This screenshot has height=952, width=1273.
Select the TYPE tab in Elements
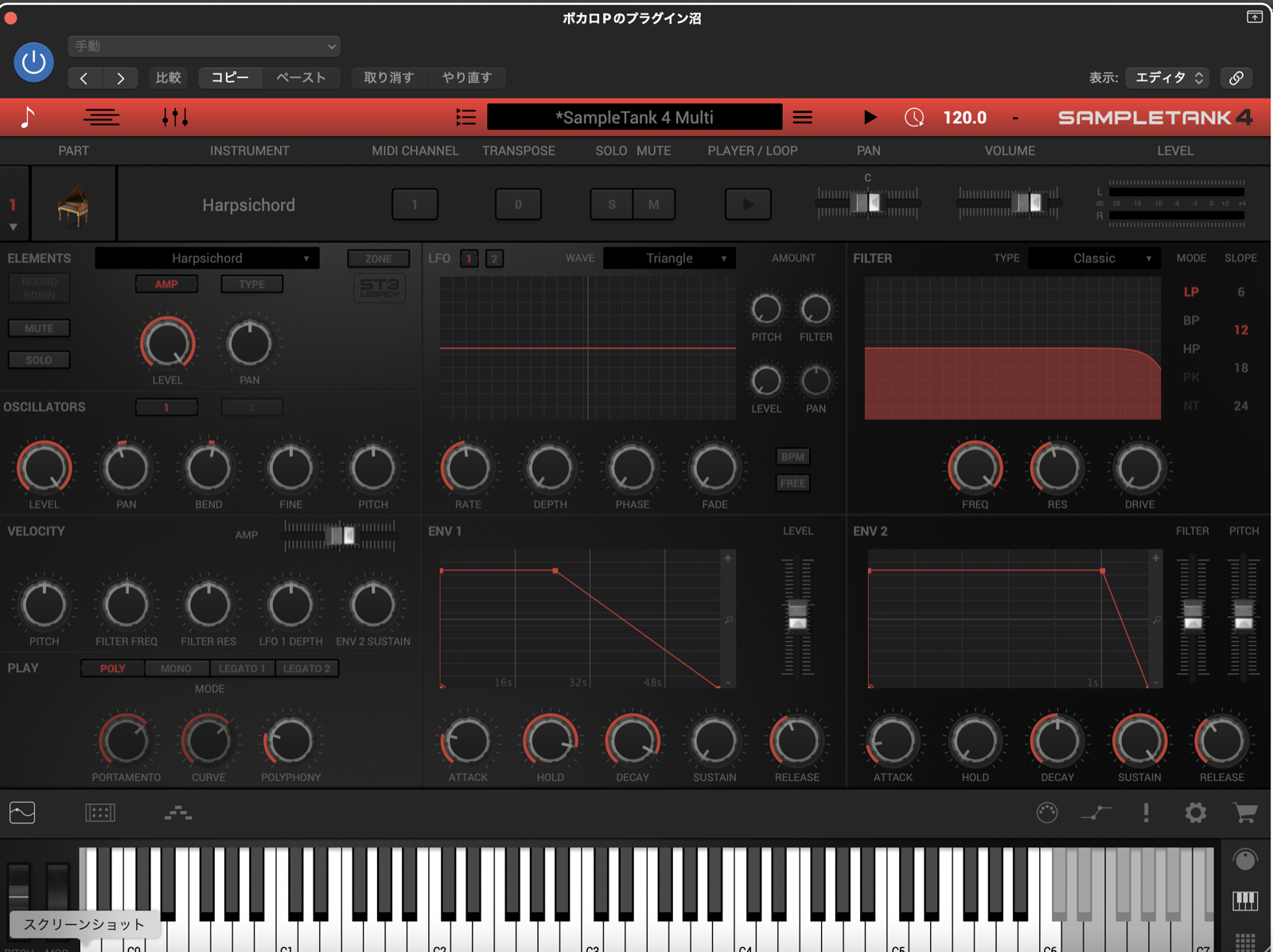(252, 284)
